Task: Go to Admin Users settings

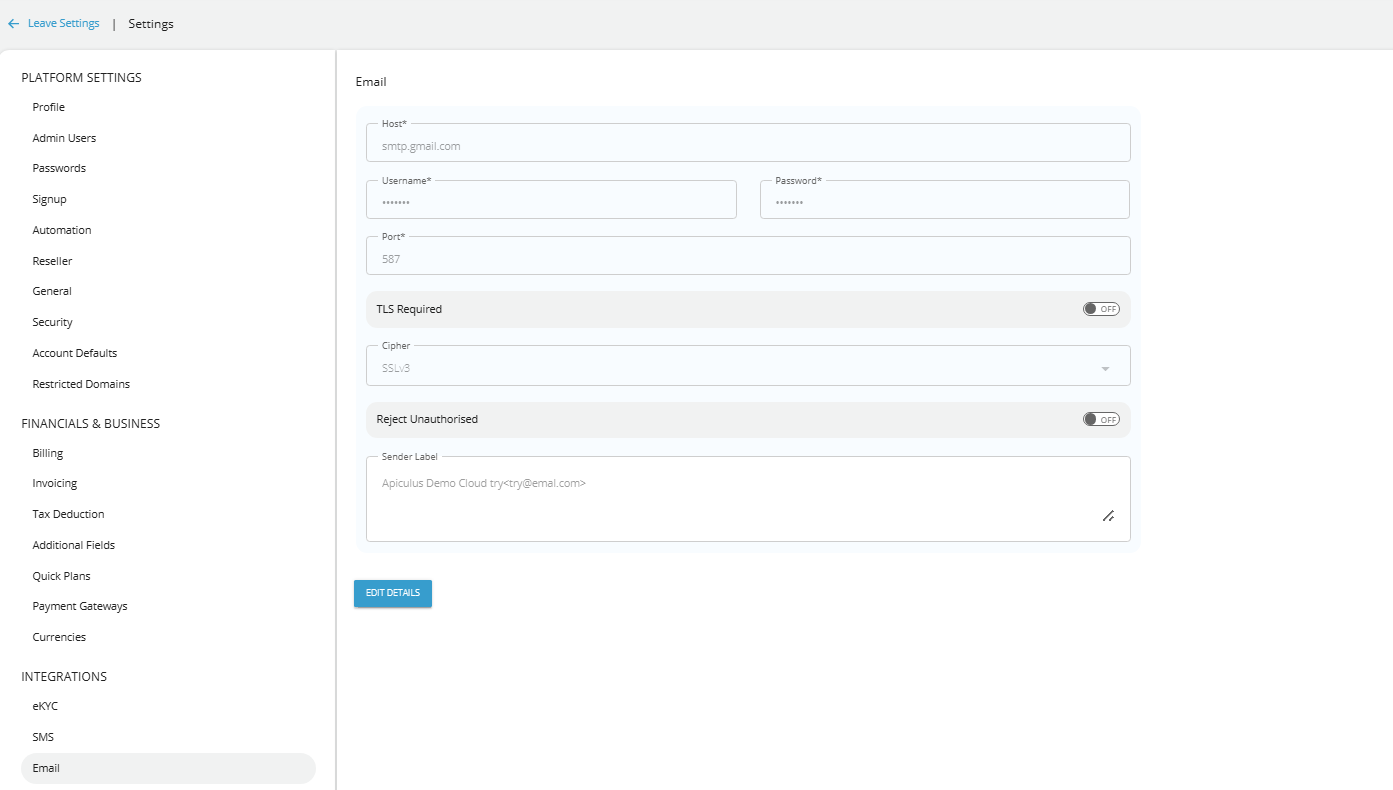Action: tap(64, 137)
